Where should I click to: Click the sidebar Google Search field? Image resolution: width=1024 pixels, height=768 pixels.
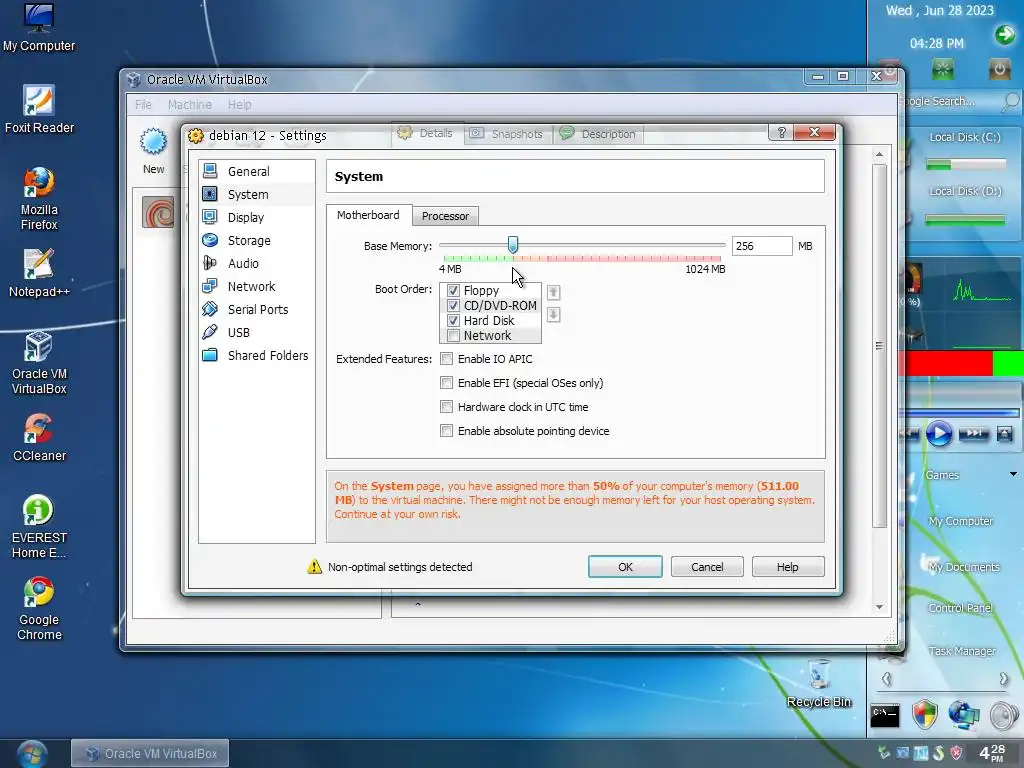tap(950, 101)
